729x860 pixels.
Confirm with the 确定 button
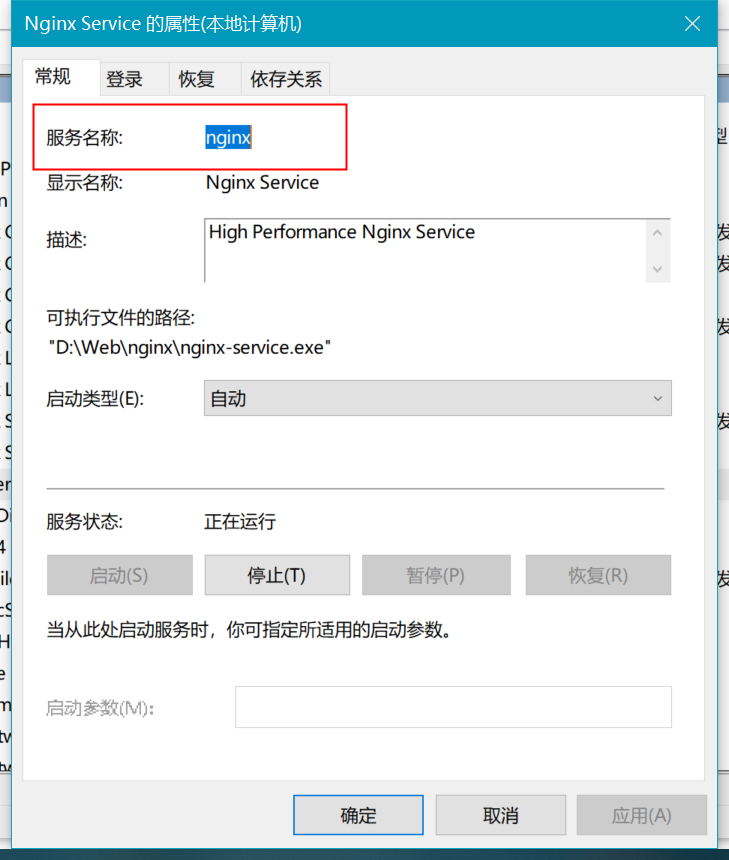click(358, 815)
